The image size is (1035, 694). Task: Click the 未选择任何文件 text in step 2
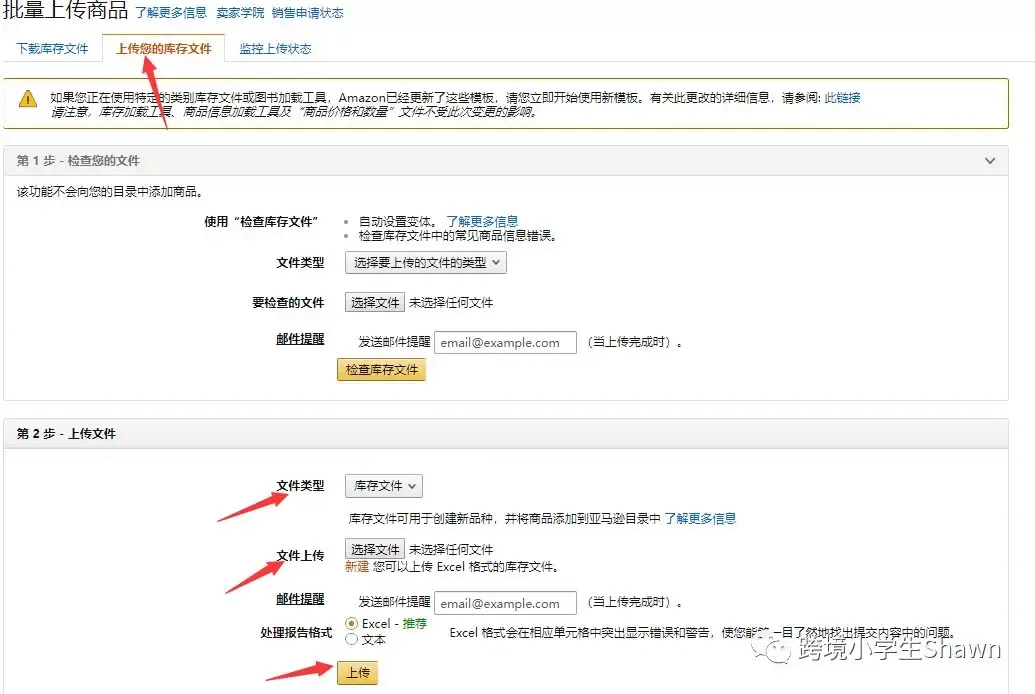pos(451,549)
